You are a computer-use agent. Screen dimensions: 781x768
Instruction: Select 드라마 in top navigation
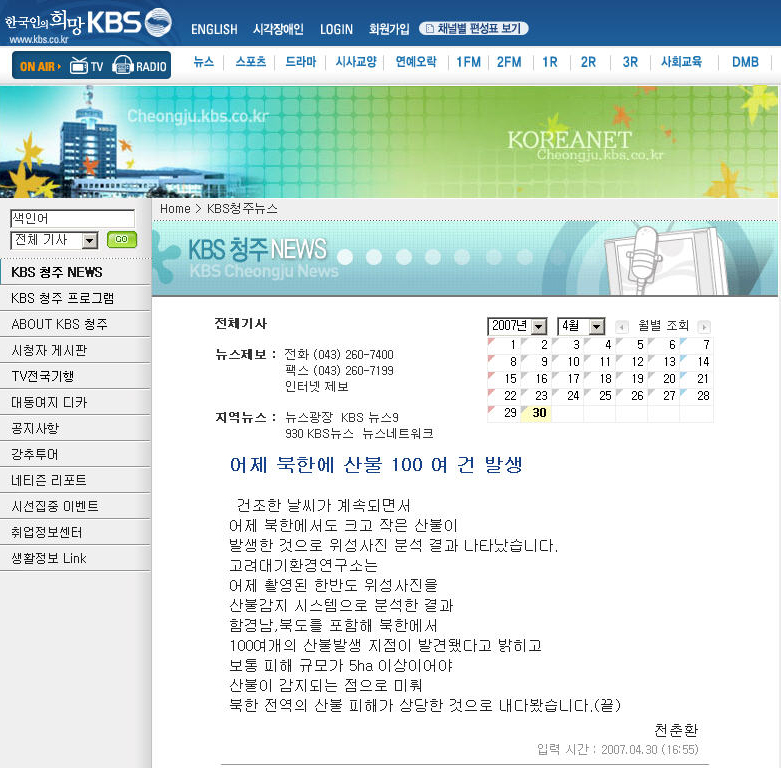point(301,62)
